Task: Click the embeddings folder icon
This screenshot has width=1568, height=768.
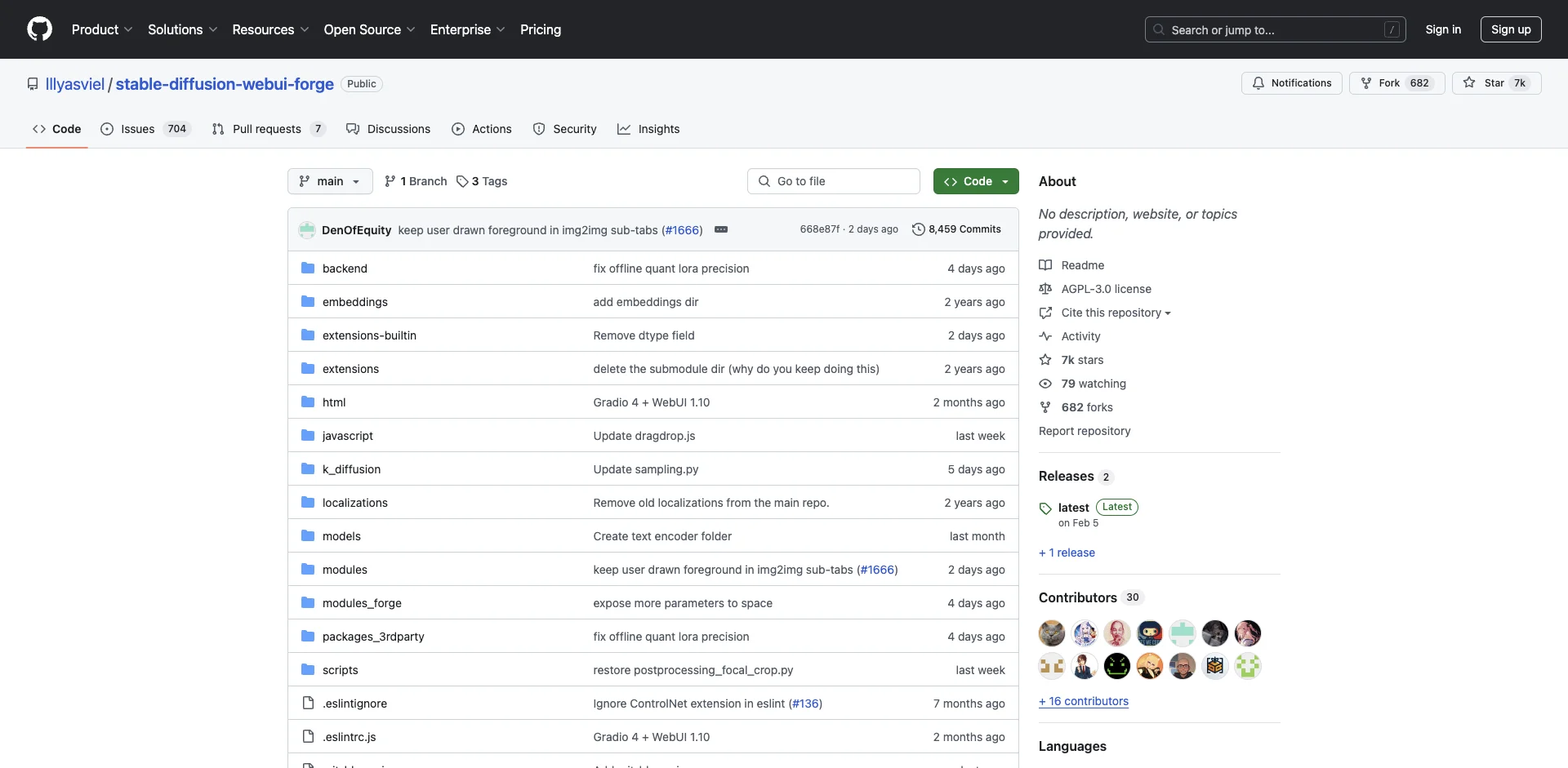Action: (308, 301)
